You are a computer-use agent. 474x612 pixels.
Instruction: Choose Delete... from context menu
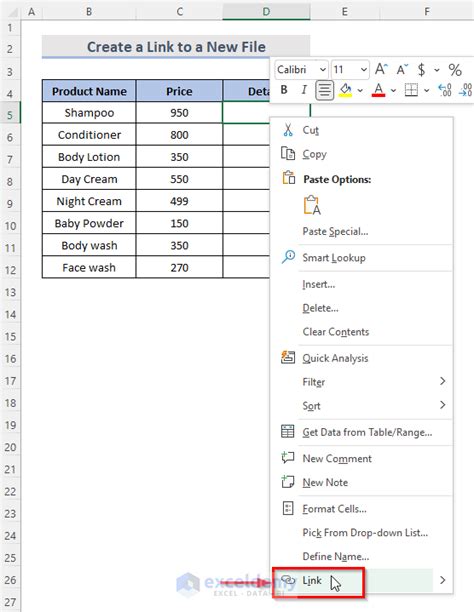coord(362,308)
